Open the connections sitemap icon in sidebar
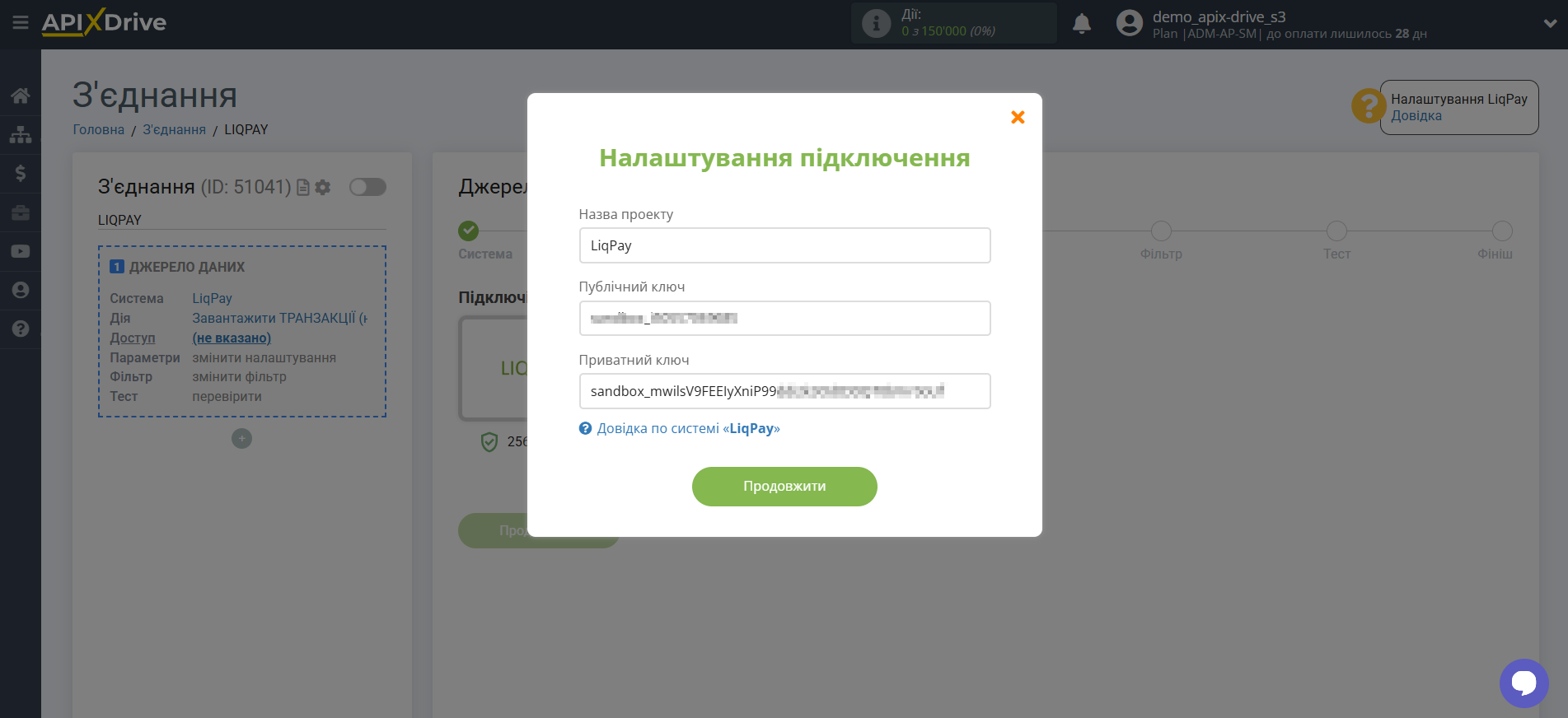The image size is (1568, 718). click(x=21, y=134)
